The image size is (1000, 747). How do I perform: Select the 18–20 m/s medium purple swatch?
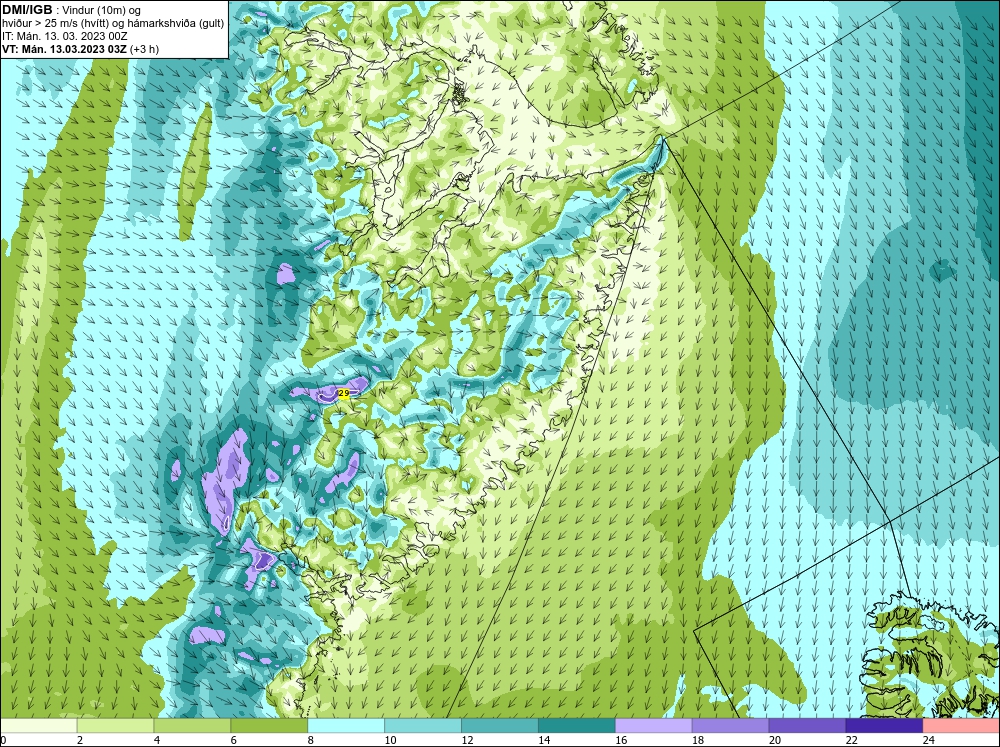click(730, 726)
